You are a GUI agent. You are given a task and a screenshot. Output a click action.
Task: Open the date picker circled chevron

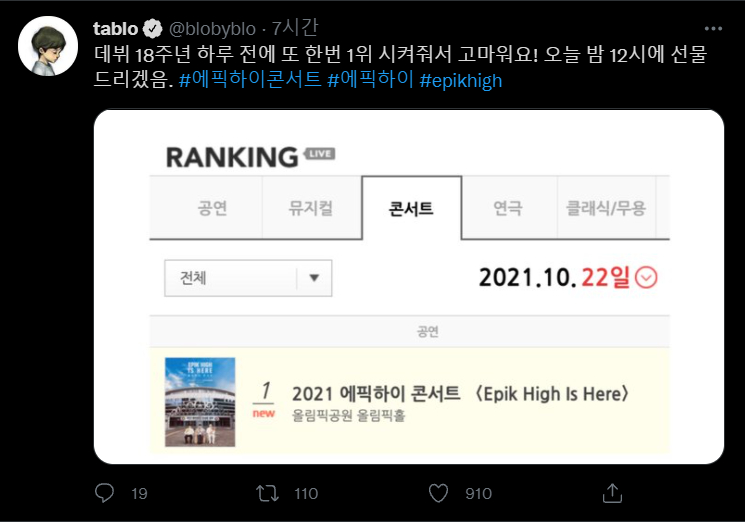(647, 277)
